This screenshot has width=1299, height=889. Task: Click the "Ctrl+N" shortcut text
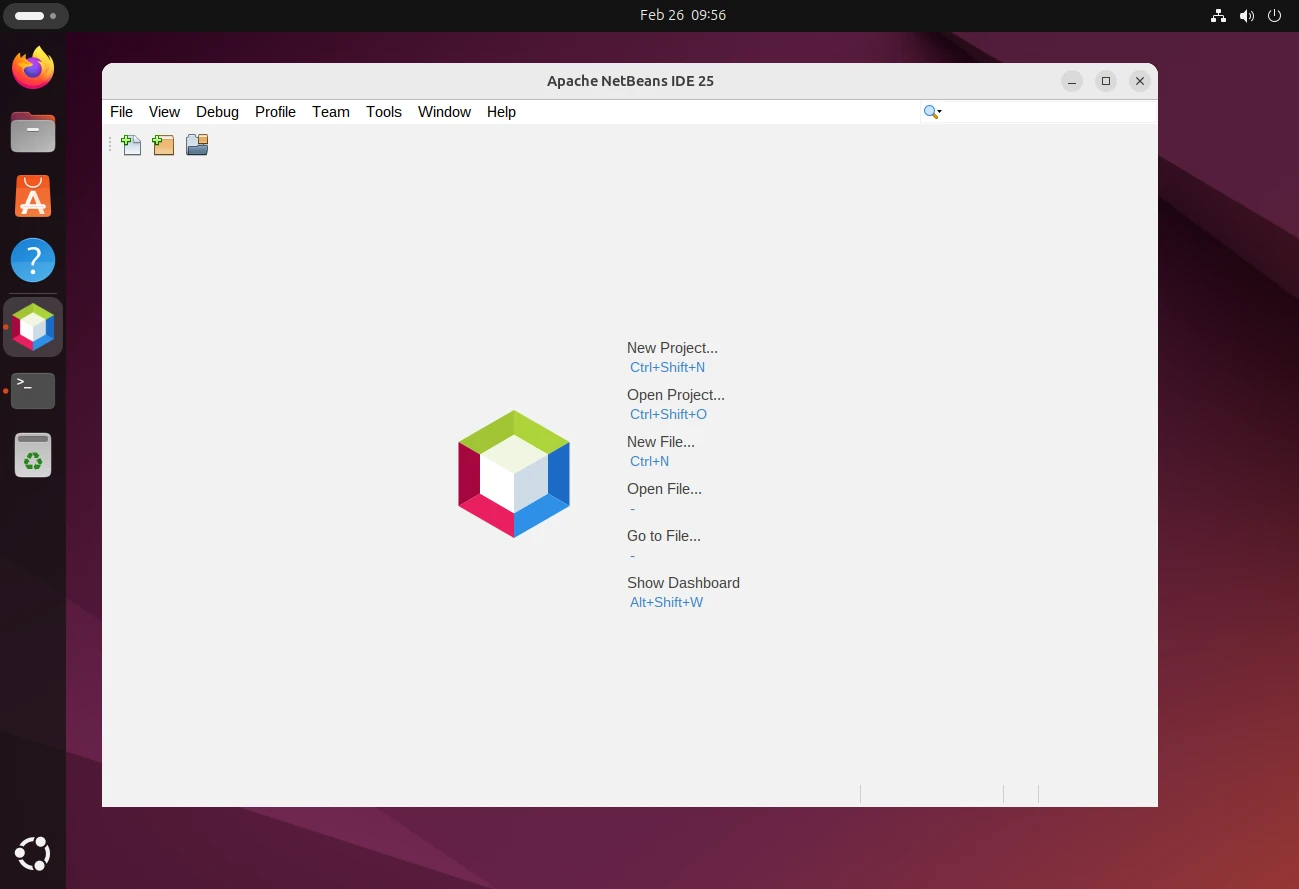click(x=649, y=461)
